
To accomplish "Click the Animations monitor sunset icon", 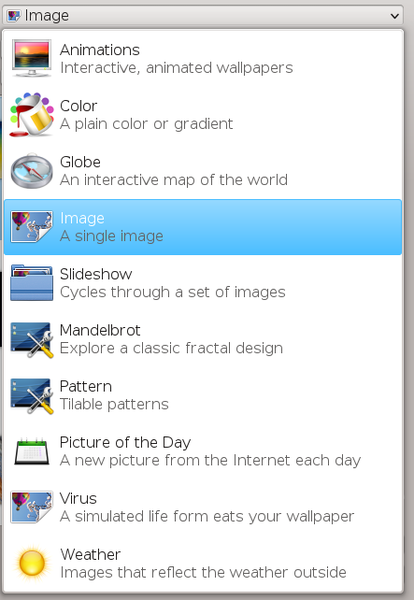I will 31,59.
